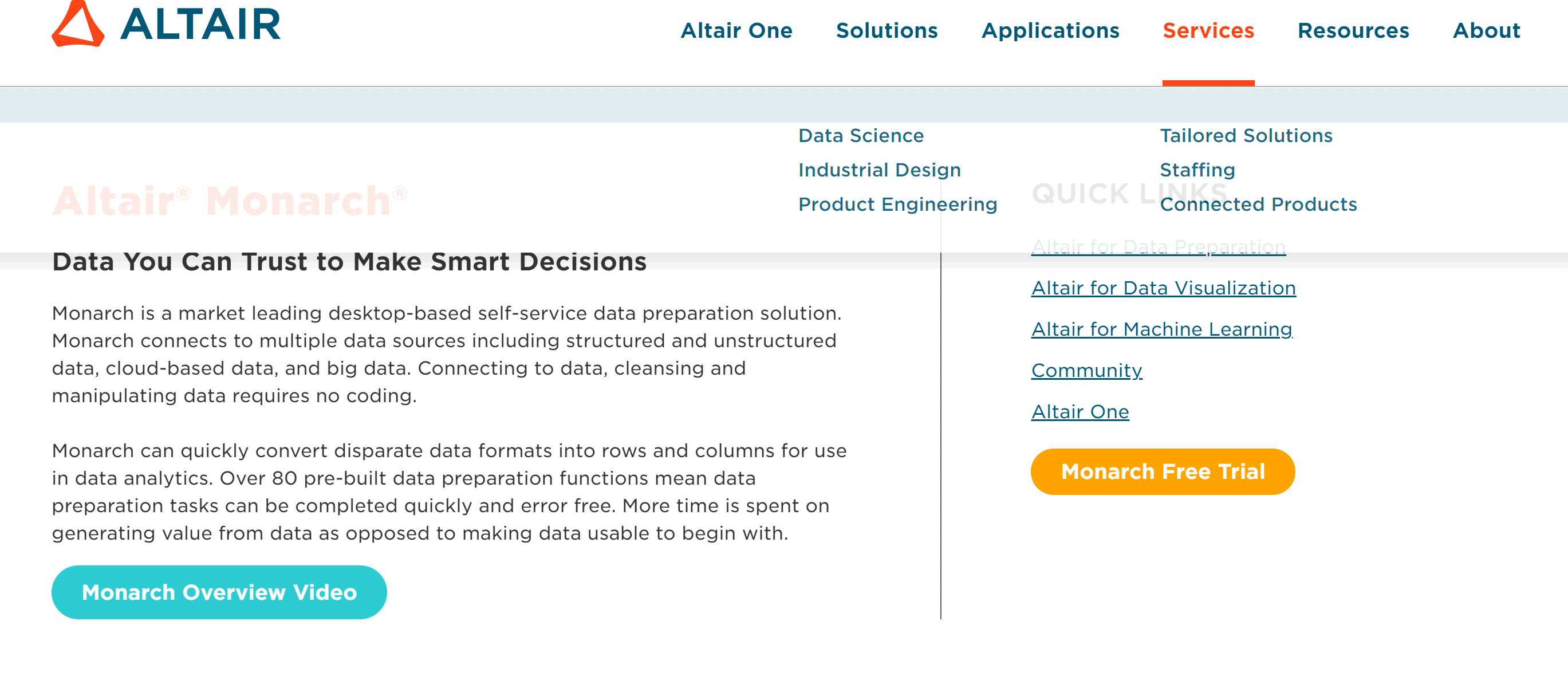Open the Applications navigation menu

(x=1050, y=30)
